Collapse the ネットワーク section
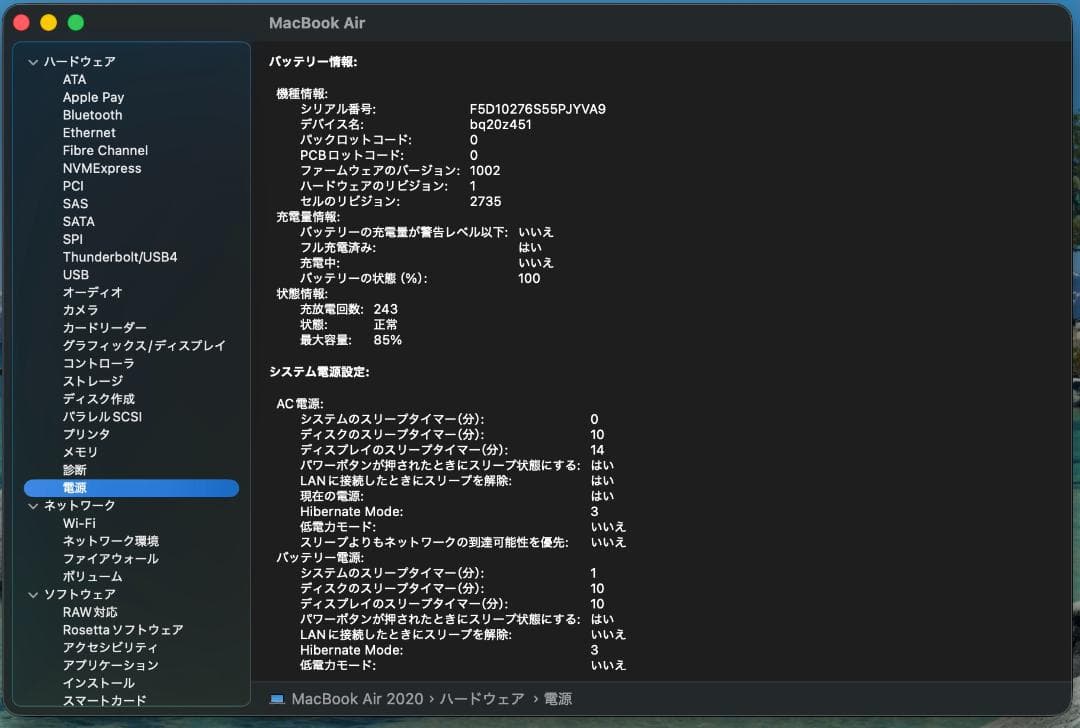The image size is (1080, 728). [33, 506]
